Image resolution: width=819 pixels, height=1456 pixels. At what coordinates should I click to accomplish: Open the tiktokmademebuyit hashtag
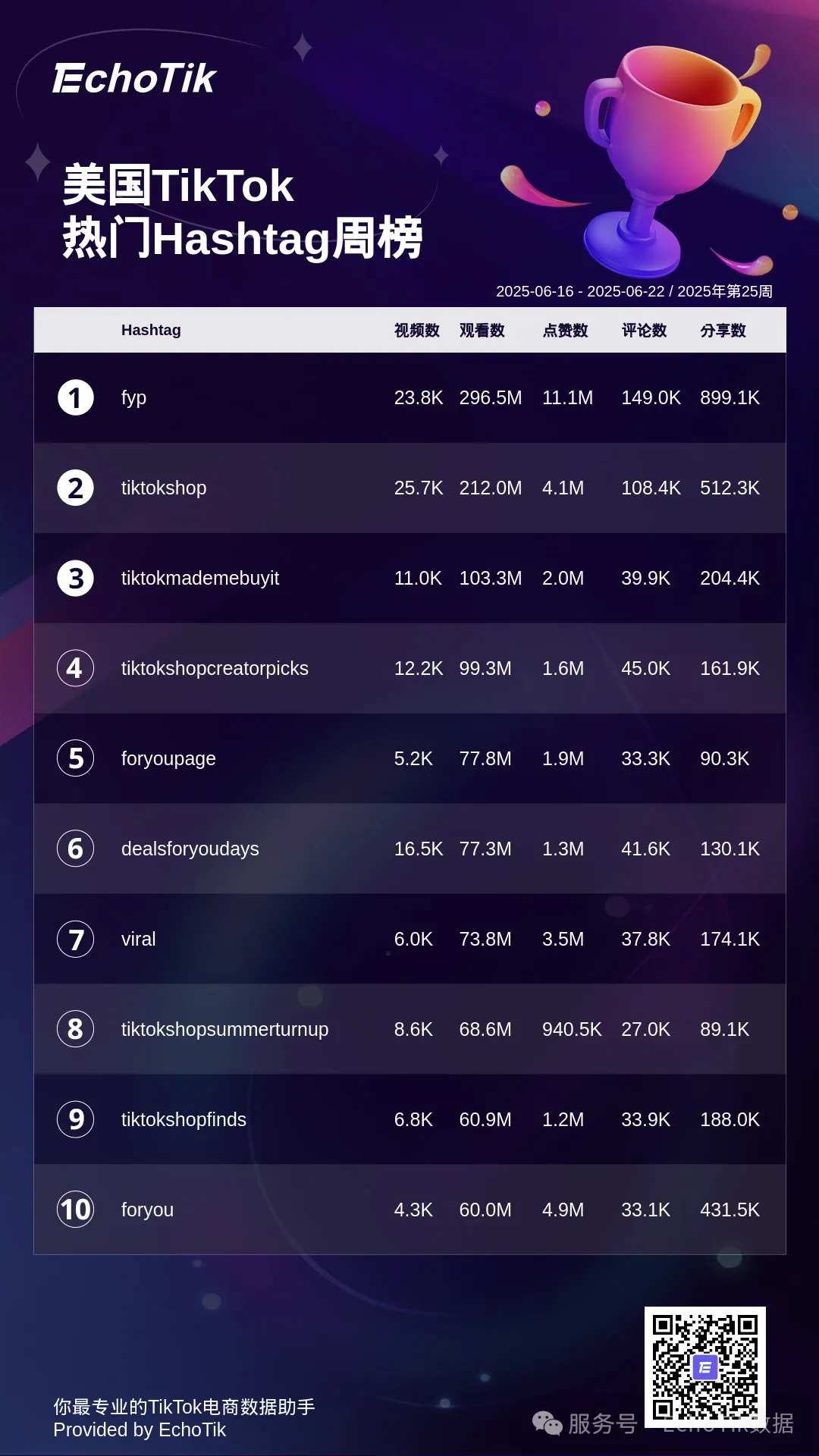(x=200, y=578)
